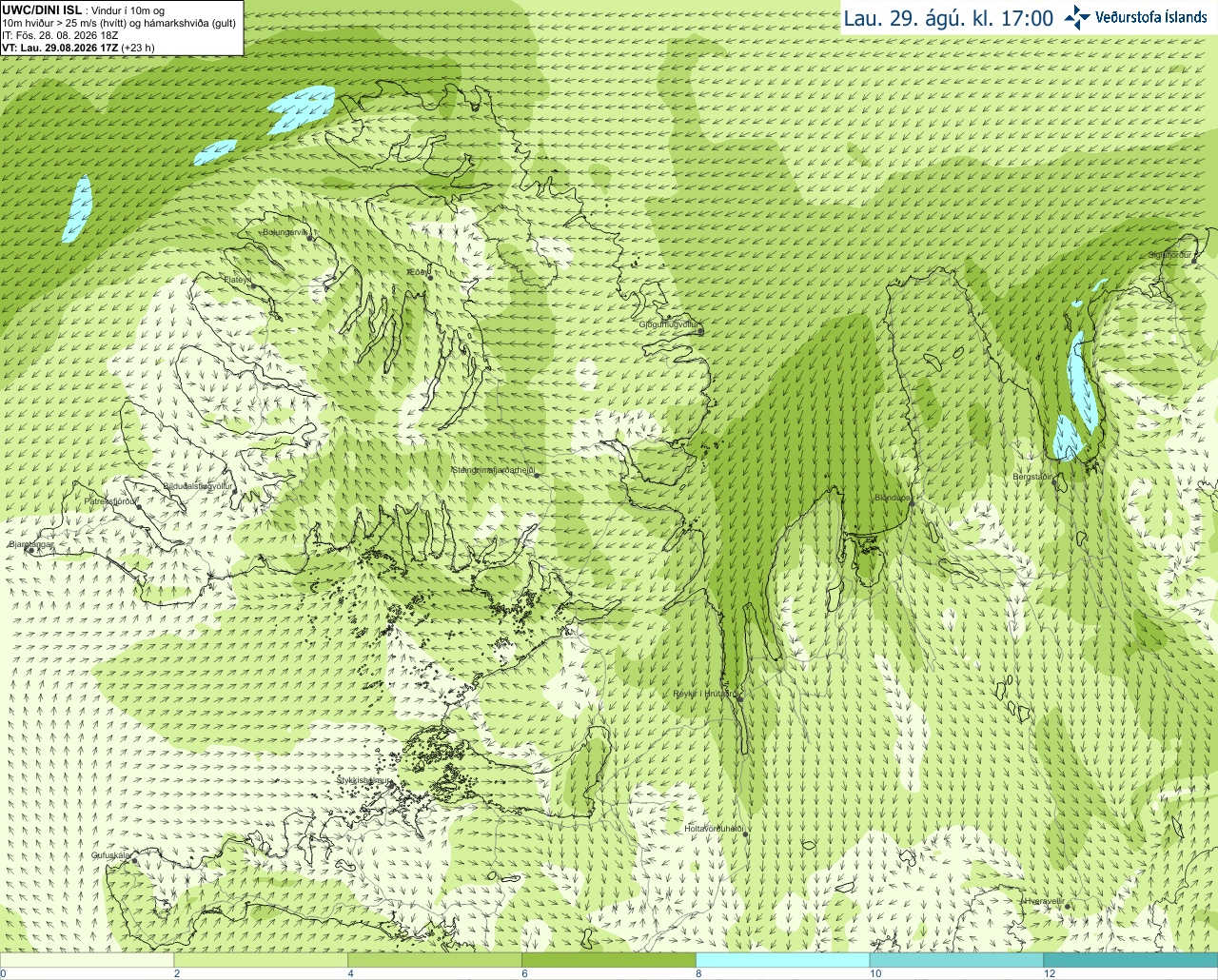Click the Reykir í Hrútafirði station marker
This screenshot has height=980, width=1218.
[739, 698]
